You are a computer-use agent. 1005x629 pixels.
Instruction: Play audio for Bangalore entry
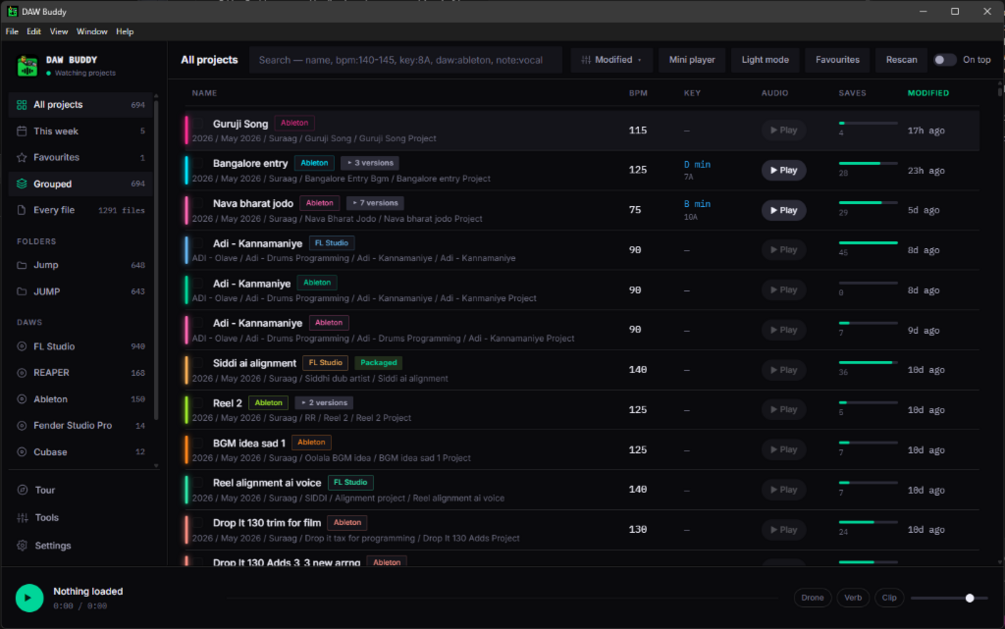tap(783, 170)
